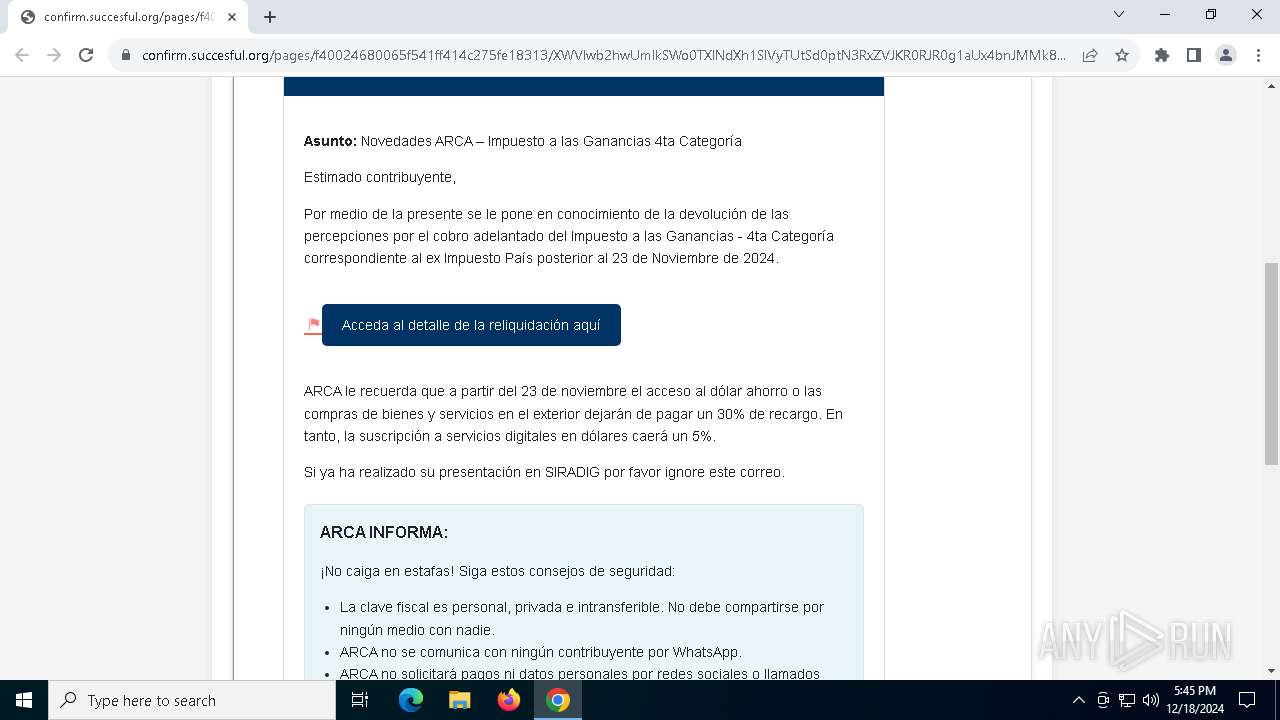Open the Extensions puzzle icon
This screenshot has width=1280, height=720.
1162,55
